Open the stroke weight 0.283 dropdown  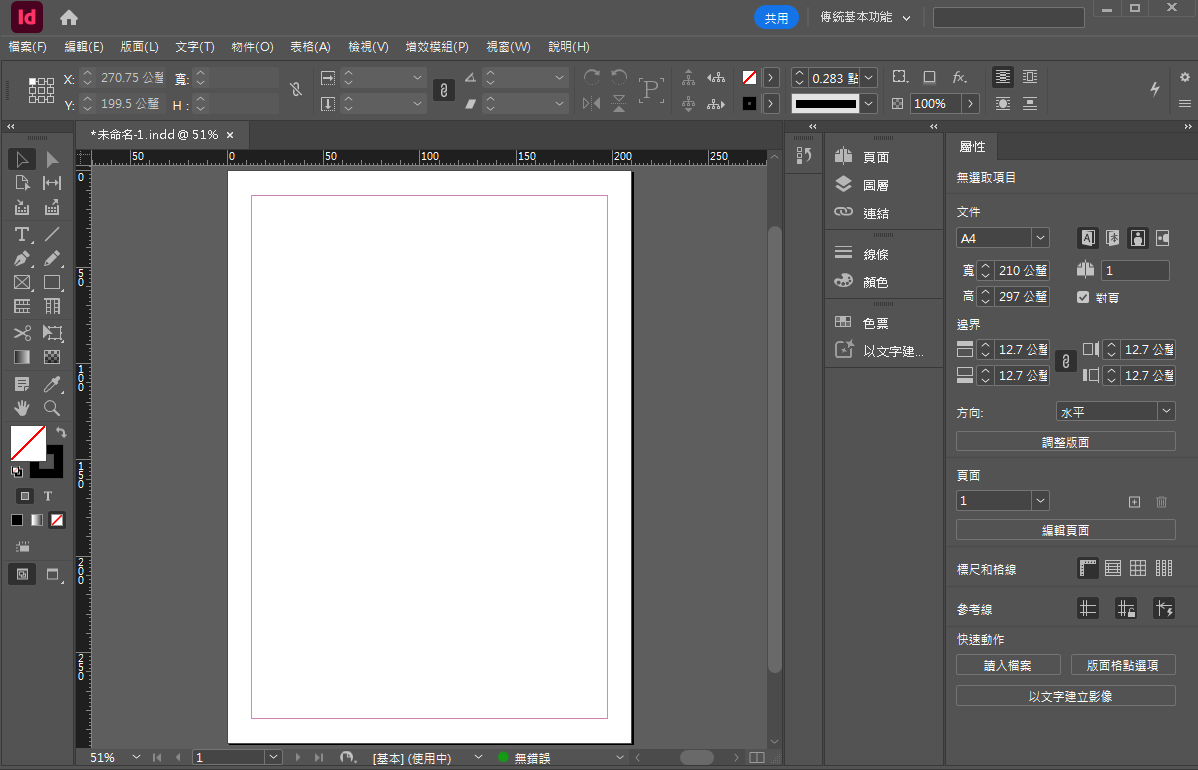pyautogui.click(x=869, y=78)
